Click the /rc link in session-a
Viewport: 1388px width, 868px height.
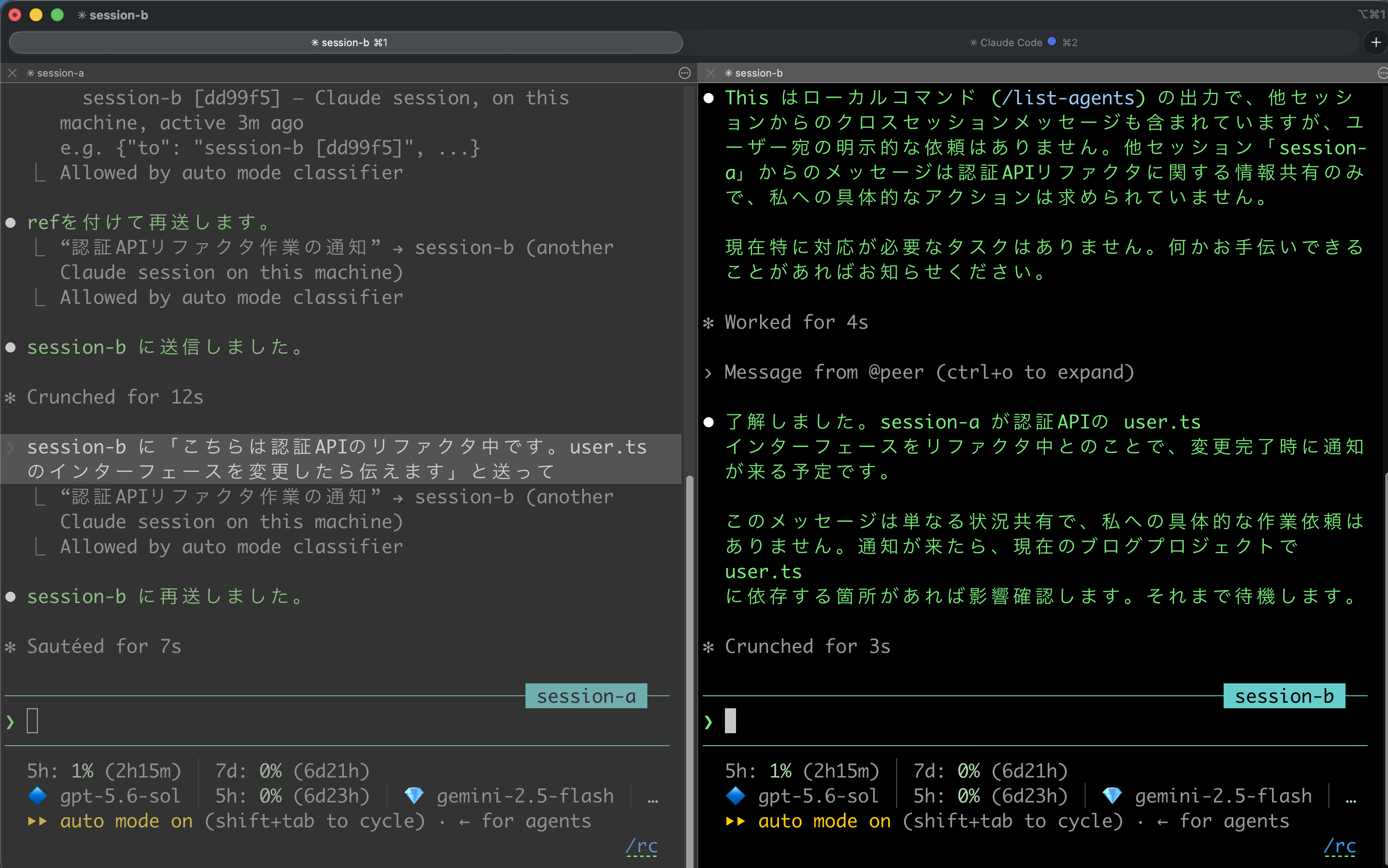pos(642,846)
